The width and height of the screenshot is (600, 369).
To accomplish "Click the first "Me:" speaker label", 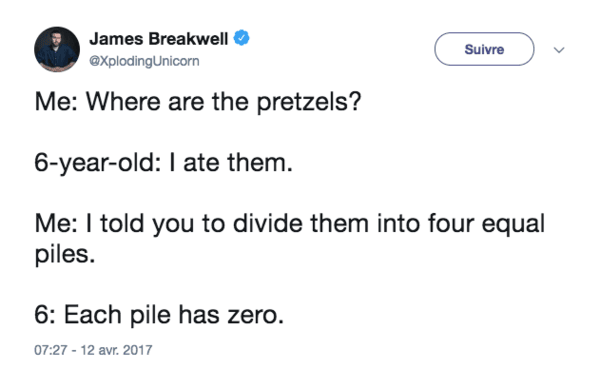I will click(x=56, y=102).
